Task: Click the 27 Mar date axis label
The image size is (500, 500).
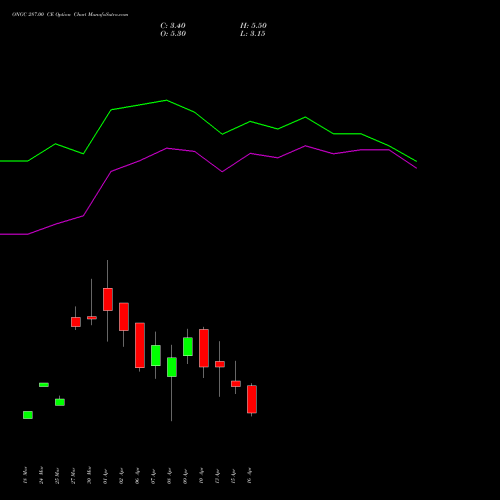Action: [73, 475]
